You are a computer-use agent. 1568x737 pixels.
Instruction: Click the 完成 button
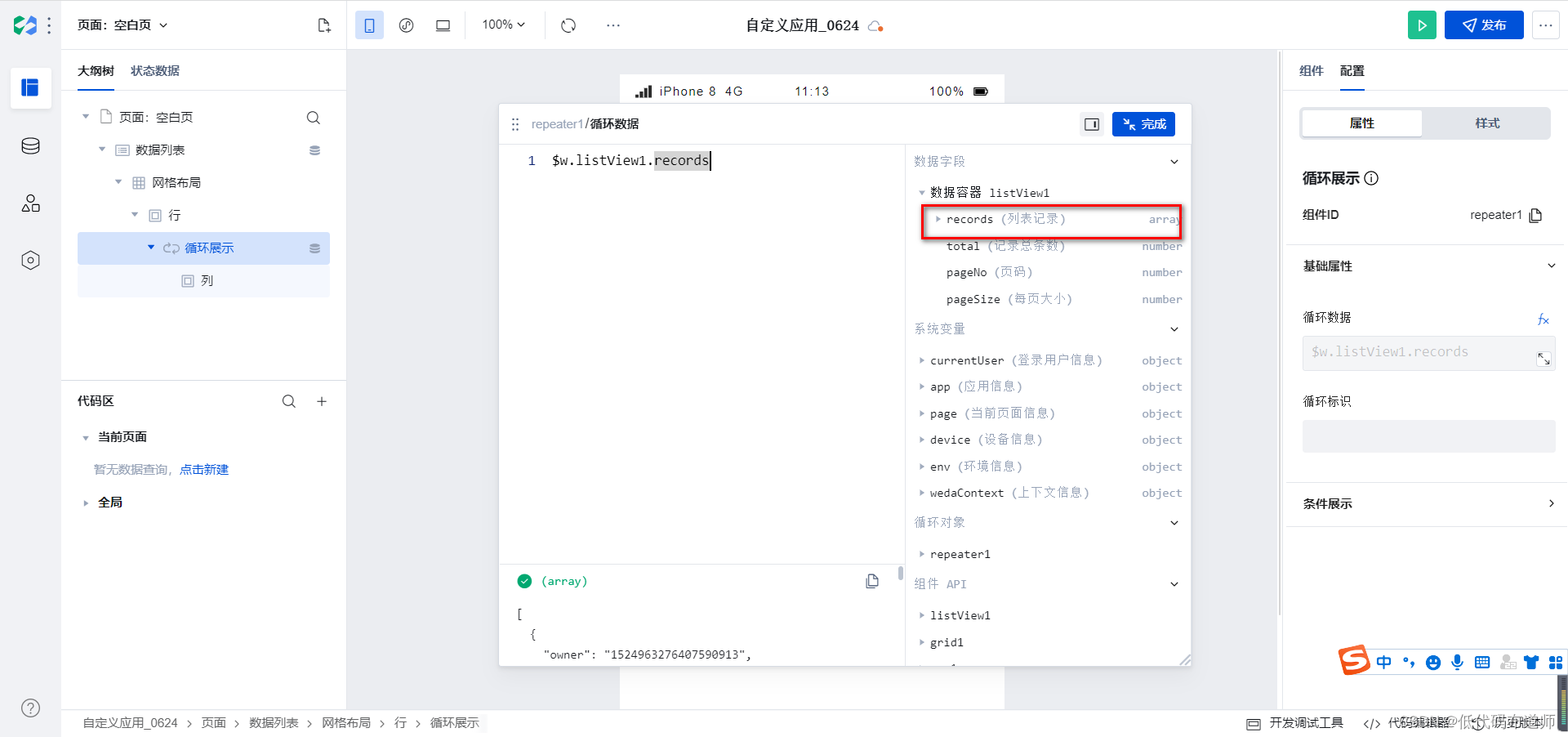coord(1143,124)
